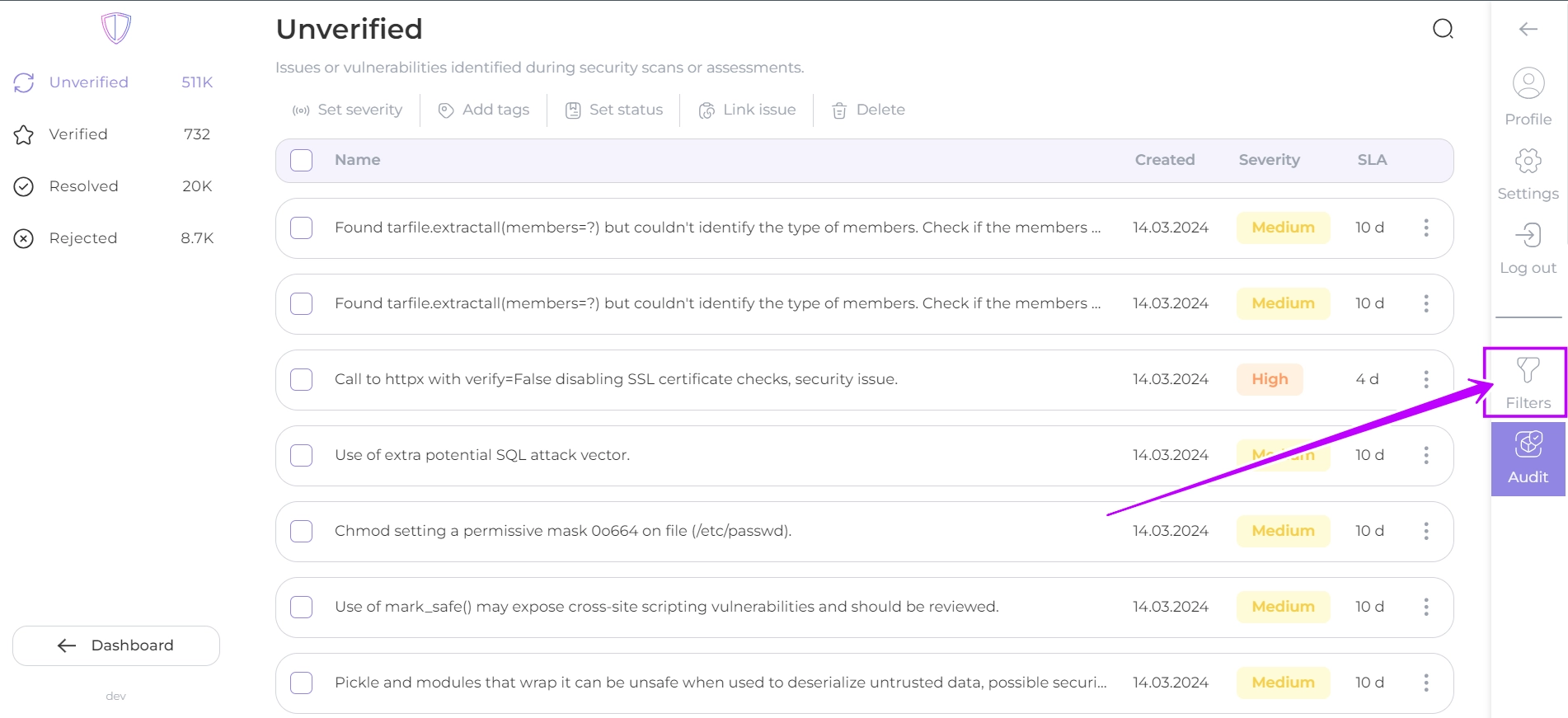The image size is (1568, 718).
Task: Click the High severity badge
Action: pos(1270,379)
